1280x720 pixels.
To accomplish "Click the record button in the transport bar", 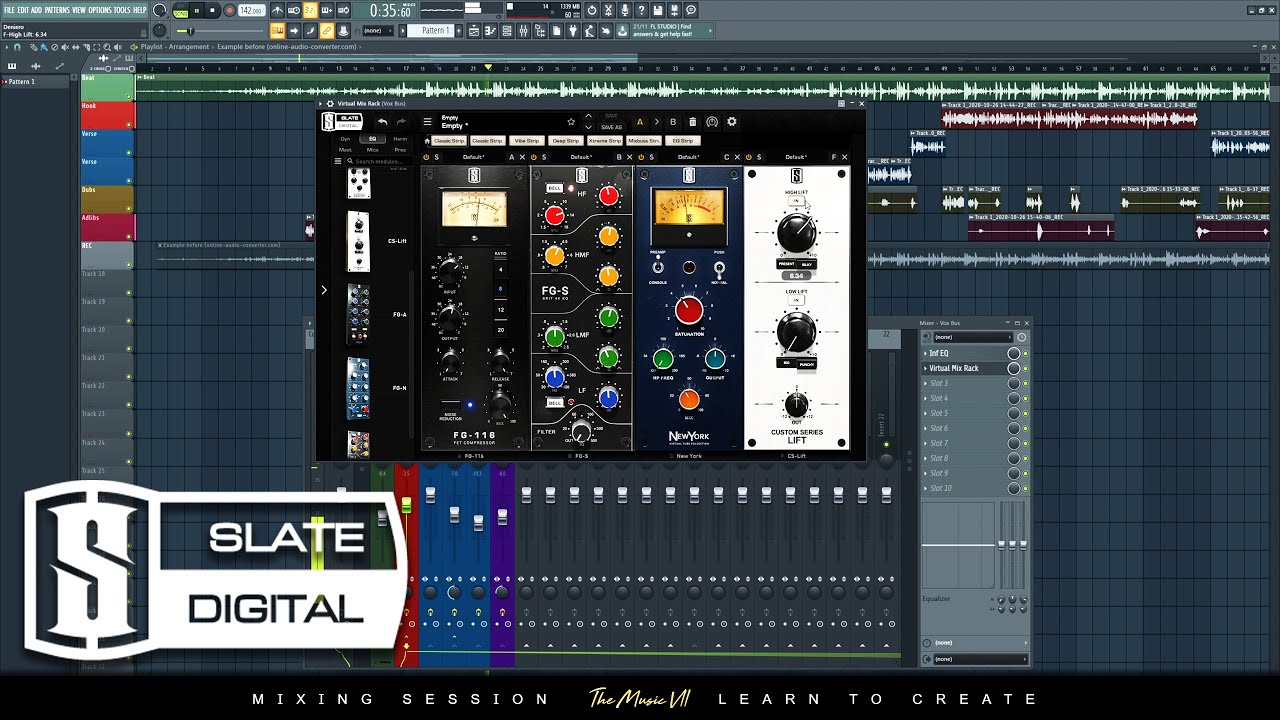I will tap(229, 10).
